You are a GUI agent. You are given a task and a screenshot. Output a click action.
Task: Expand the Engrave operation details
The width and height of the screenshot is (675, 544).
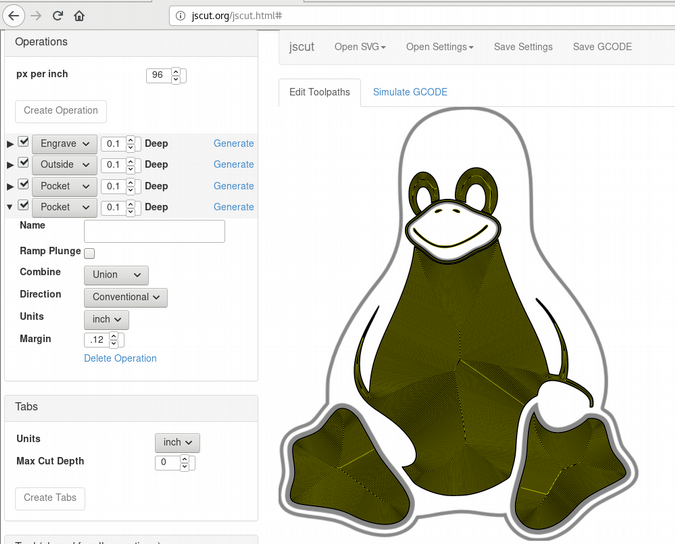pos(10,144)
